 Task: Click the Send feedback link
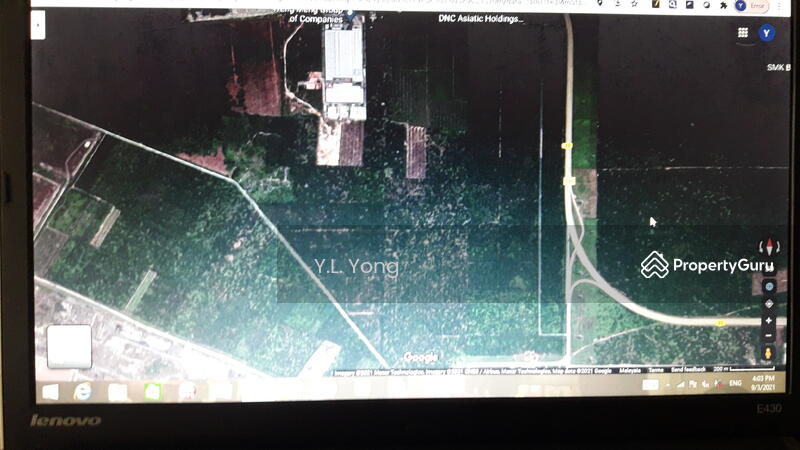click(x=687, y=369)
